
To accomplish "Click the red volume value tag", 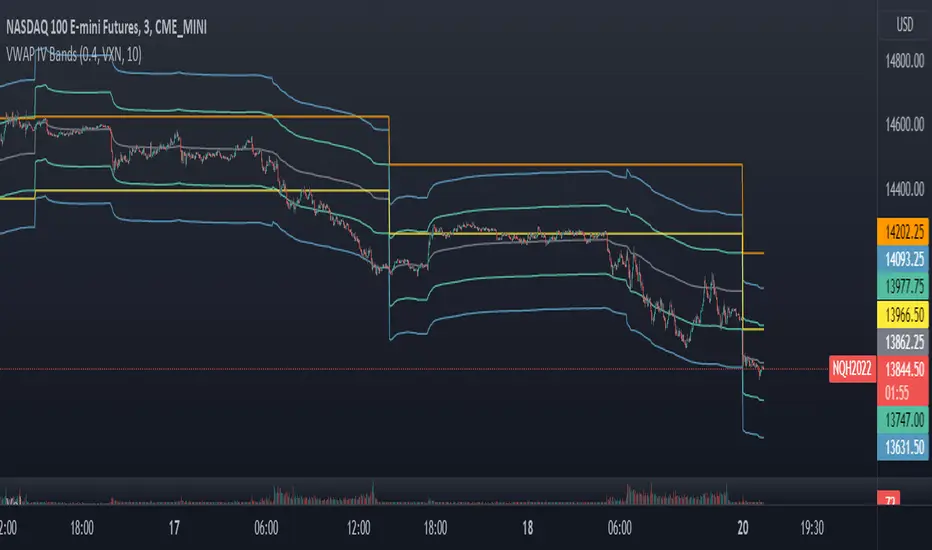I will click(889, 498).
